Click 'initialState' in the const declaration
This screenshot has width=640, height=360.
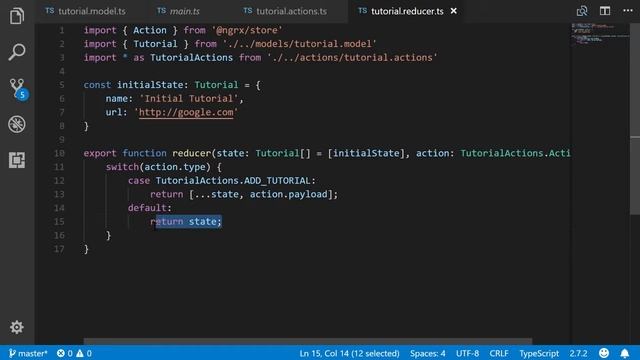(150, 85)
